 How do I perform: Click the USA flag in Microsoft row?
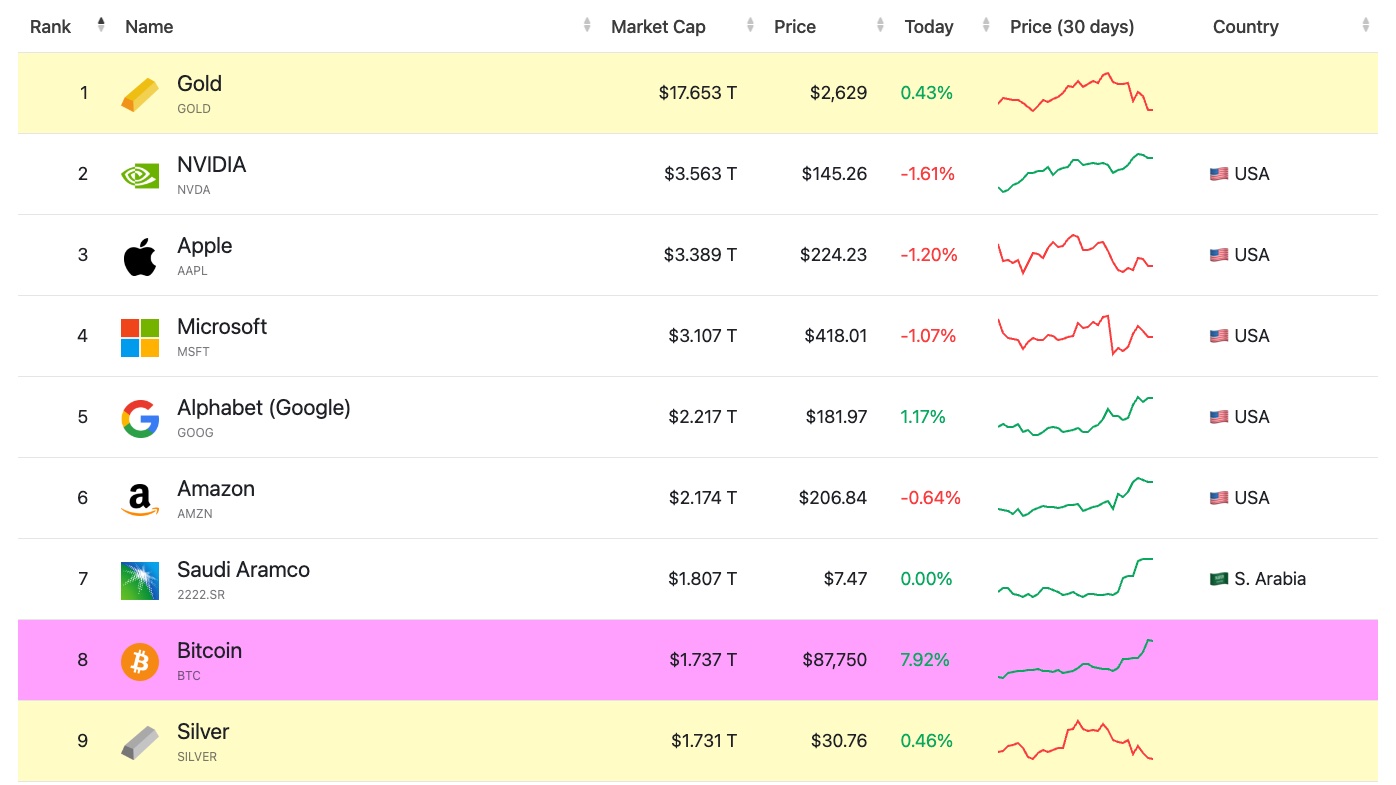(1218, 336)
